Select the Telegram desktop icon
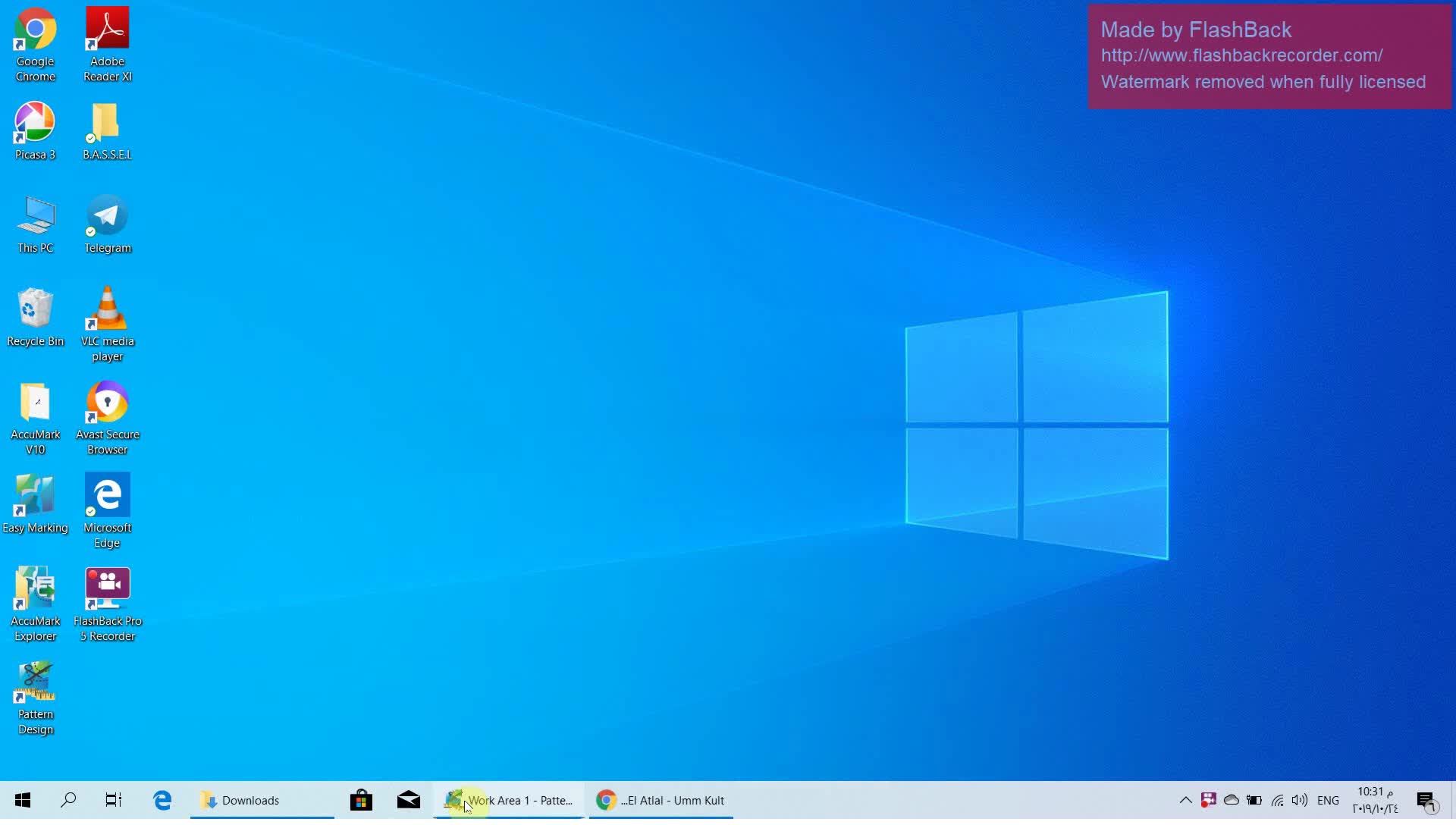 tap(107, 217)
